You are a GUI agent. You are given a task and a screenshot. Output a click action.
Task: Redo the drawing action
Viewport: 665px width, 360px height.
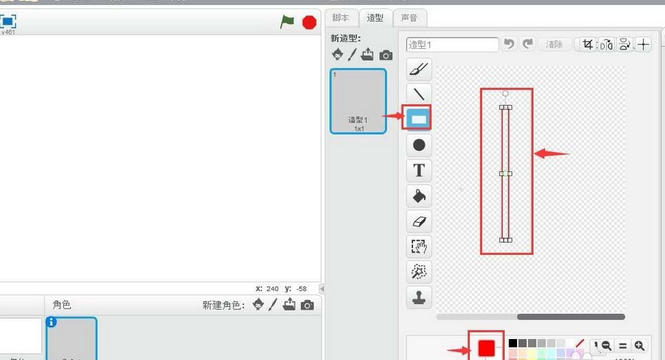click(527, 44)
